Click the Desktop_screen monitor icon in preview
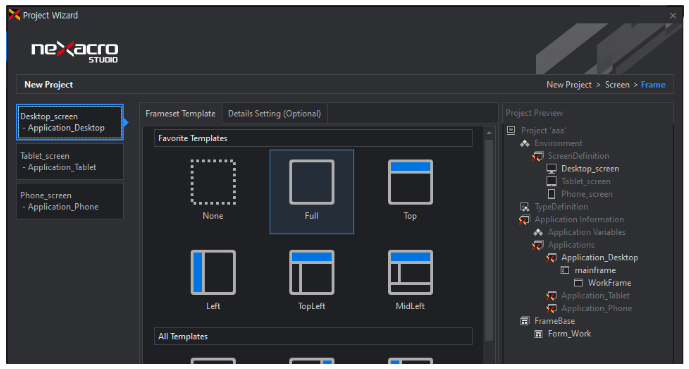Screen dimensions: 689x369 coord(551,169)
